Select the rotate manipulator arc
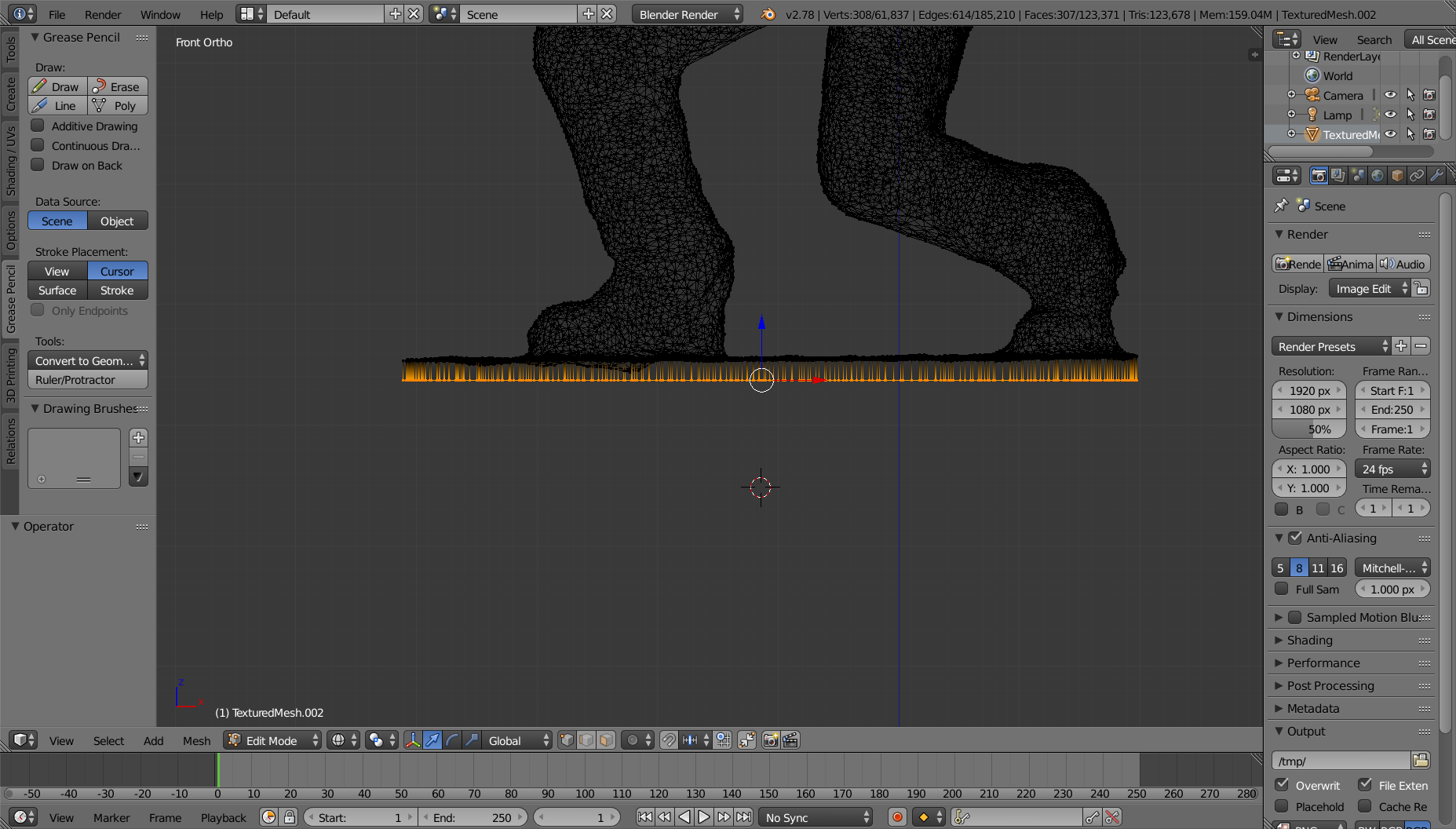This screenshot has height=829, width=1456. (x=452, y=740)
